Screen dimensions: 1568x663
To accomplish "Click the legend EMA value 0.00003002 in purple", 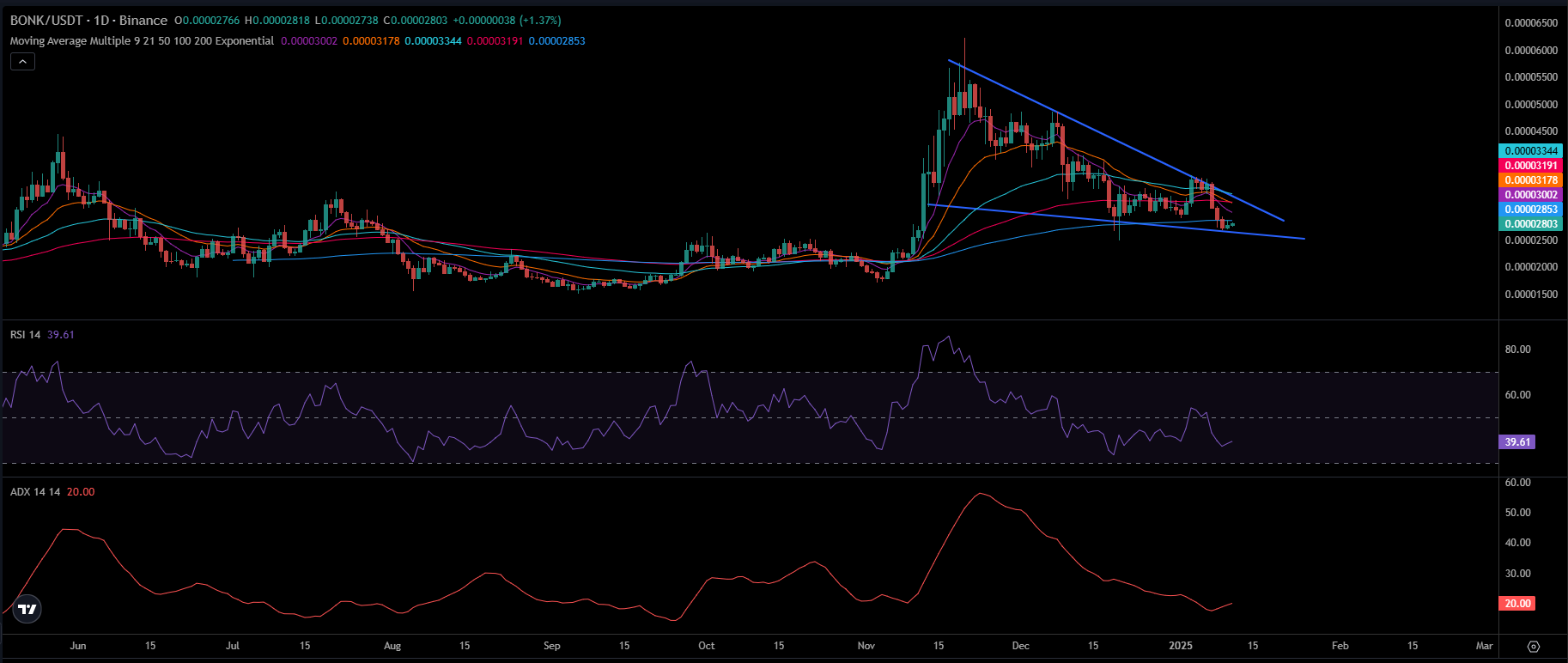I will coord(309,40).
